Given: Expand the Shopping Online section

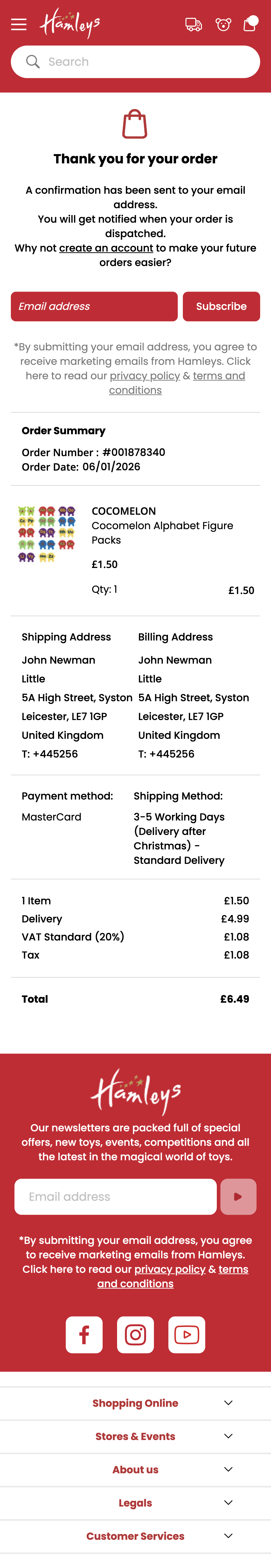Looking at the screenshot, I should point(135,1403).
